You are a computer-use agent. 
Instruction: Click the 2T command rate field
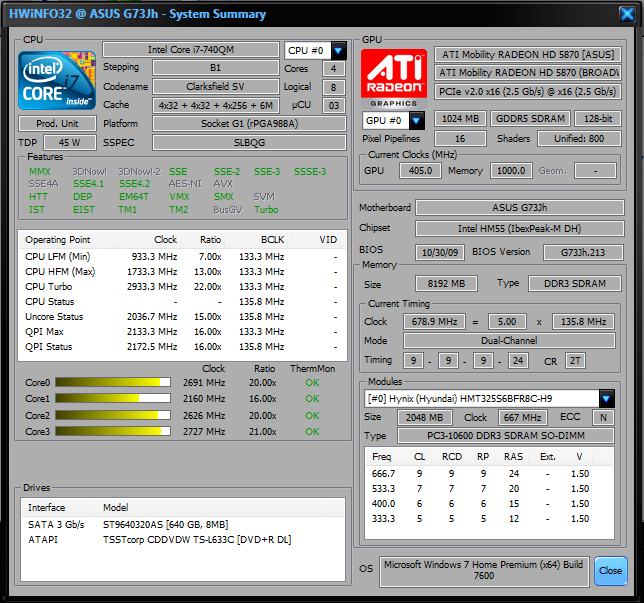575,361
